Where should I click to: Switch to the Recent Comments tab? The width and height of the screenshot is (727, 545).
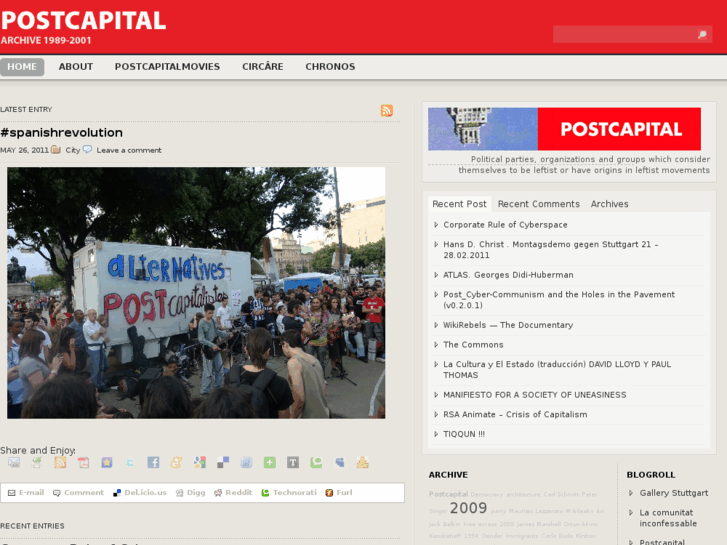pos(539,204)
